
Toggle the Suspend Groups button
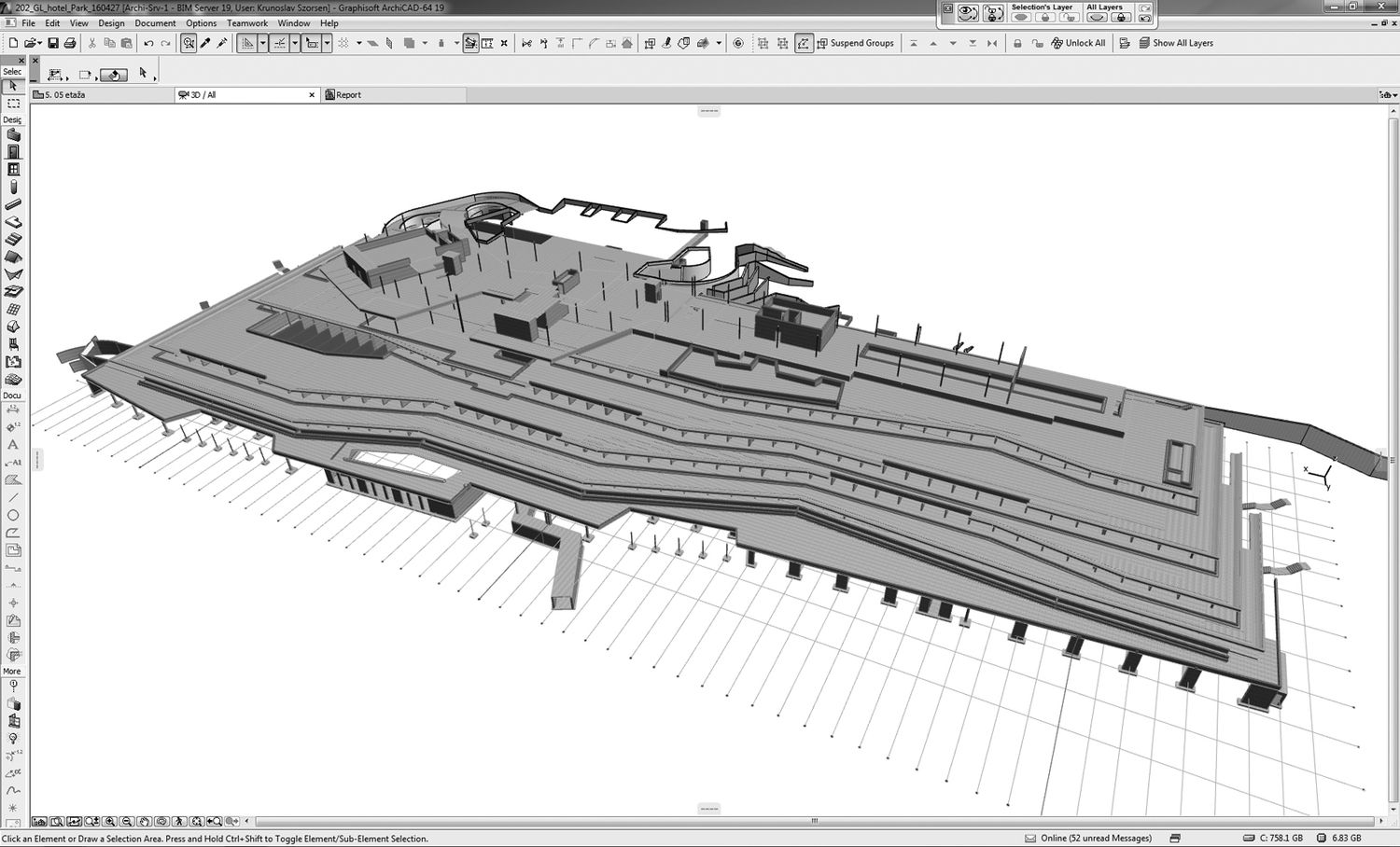[x=855, y=43]
